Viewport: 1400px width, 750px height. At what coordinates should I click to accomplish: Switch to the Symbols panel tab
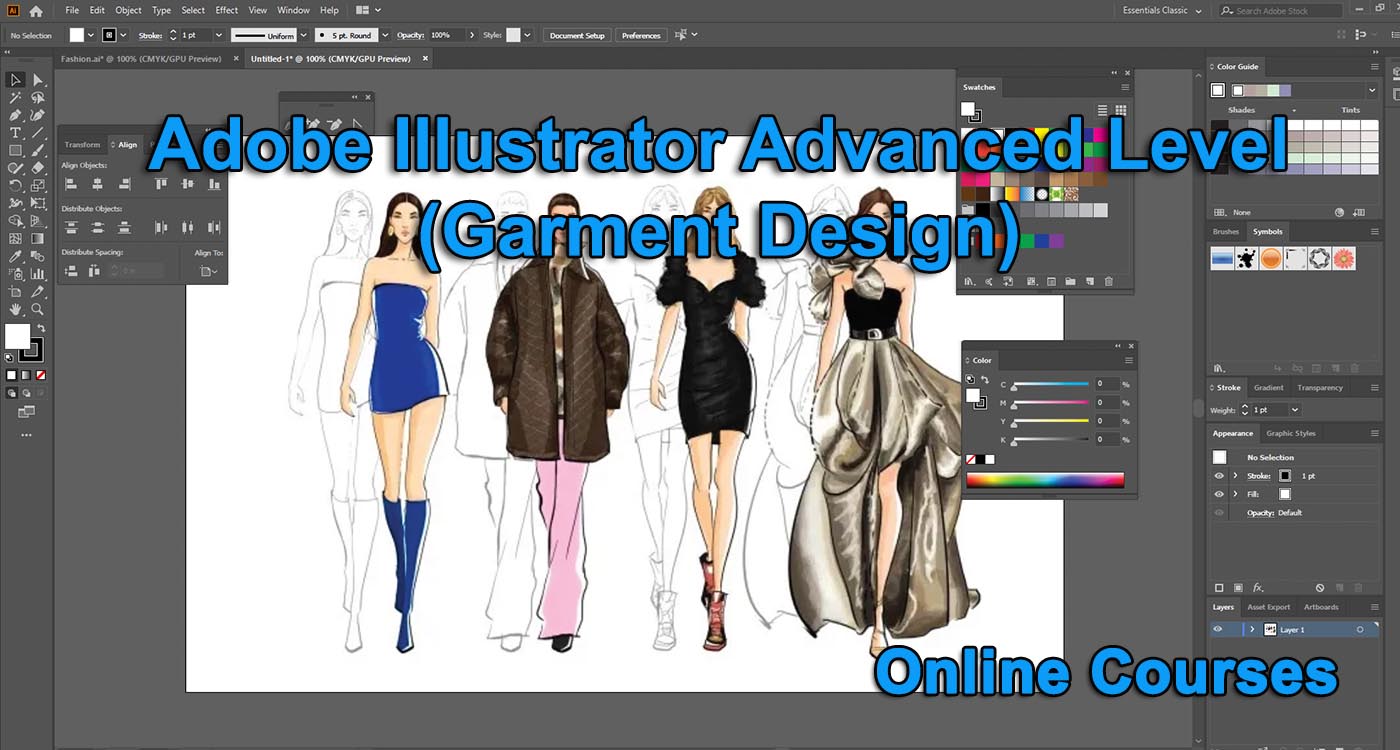click(1267, 231)
